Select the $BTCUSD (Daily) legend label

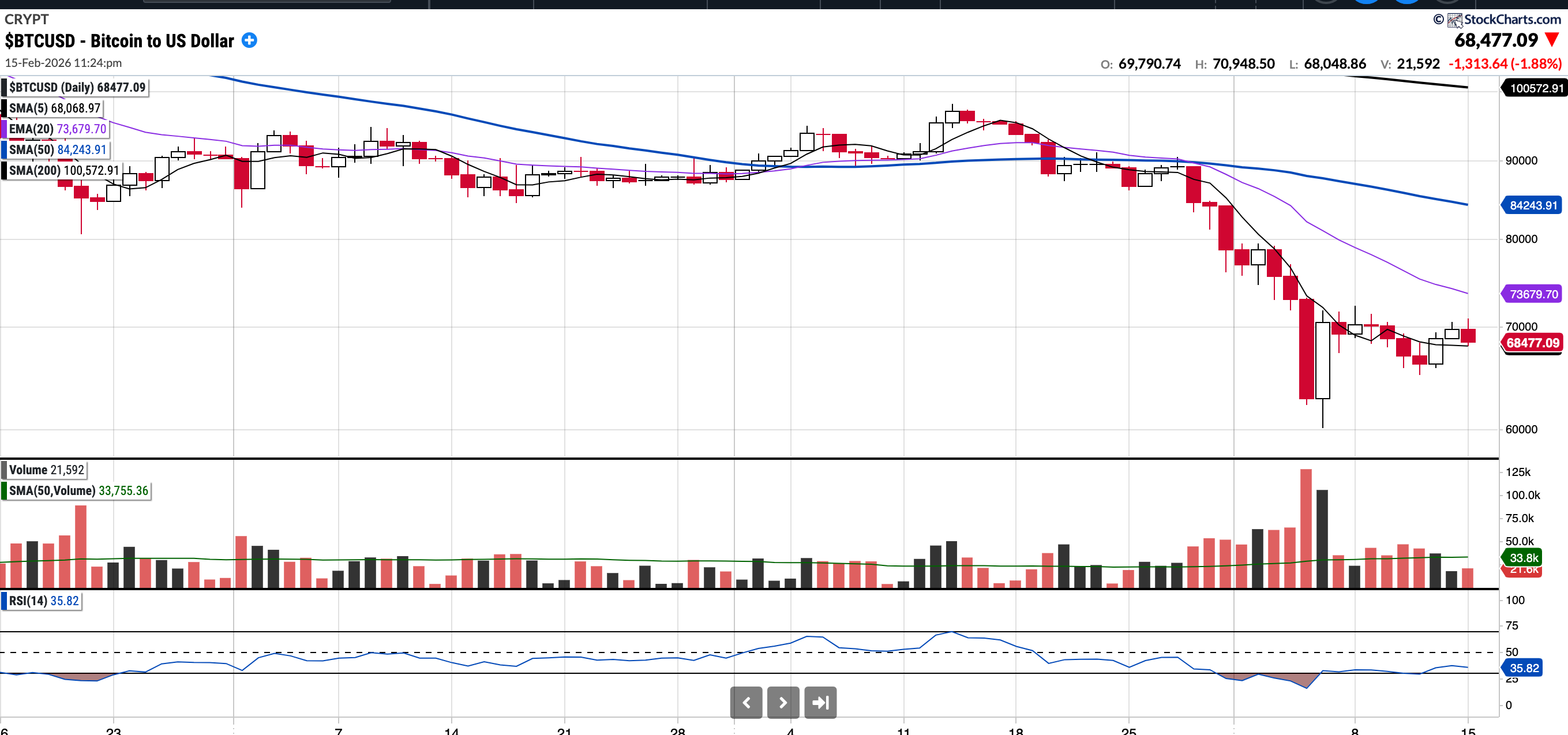[77, 87]
